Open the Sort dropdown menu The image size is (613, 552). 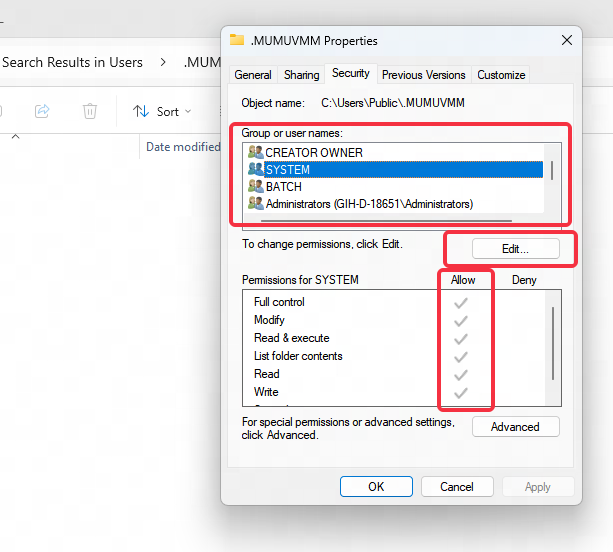pos(168,112)
